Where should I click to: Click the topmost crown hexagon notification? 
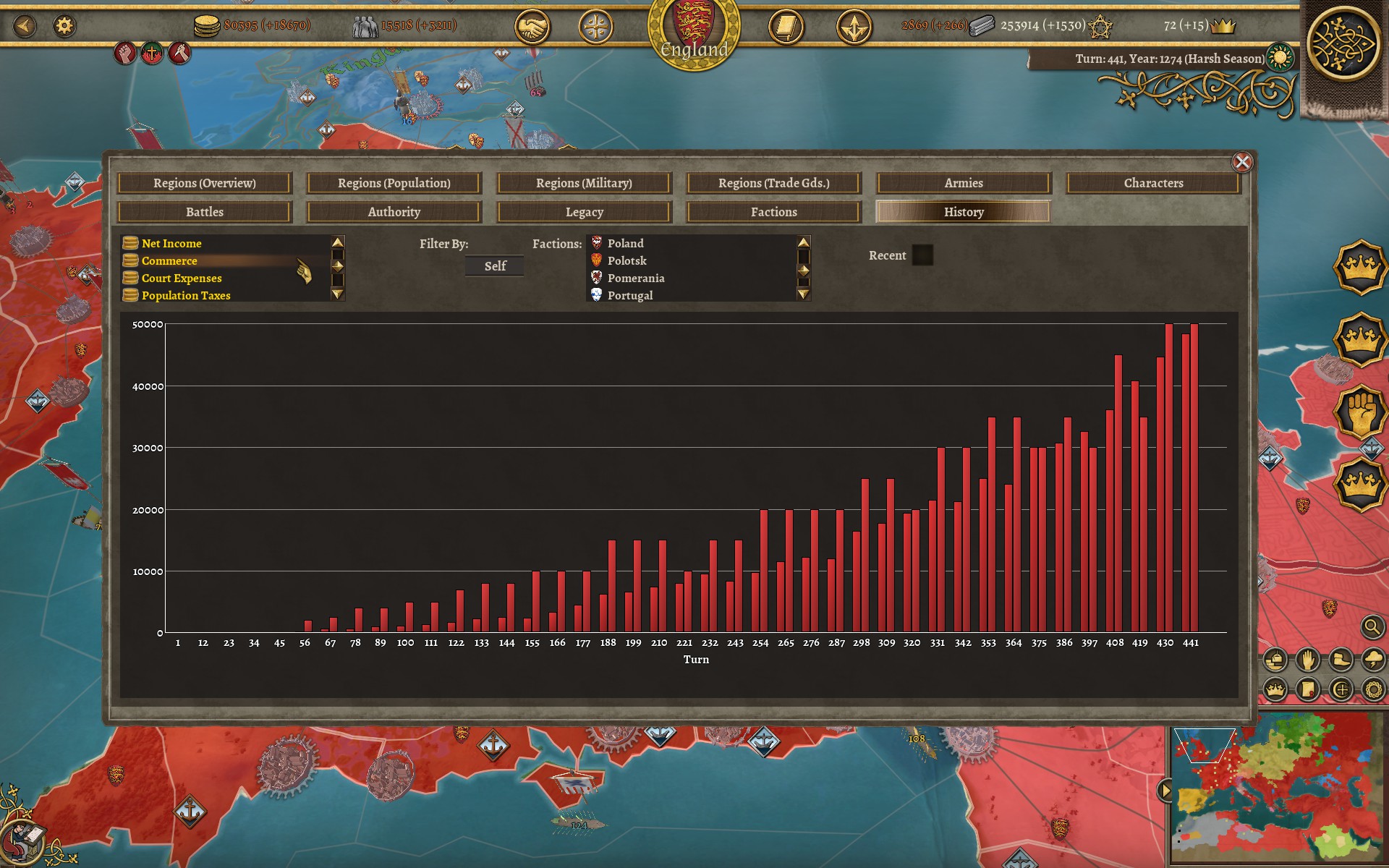1360,267
